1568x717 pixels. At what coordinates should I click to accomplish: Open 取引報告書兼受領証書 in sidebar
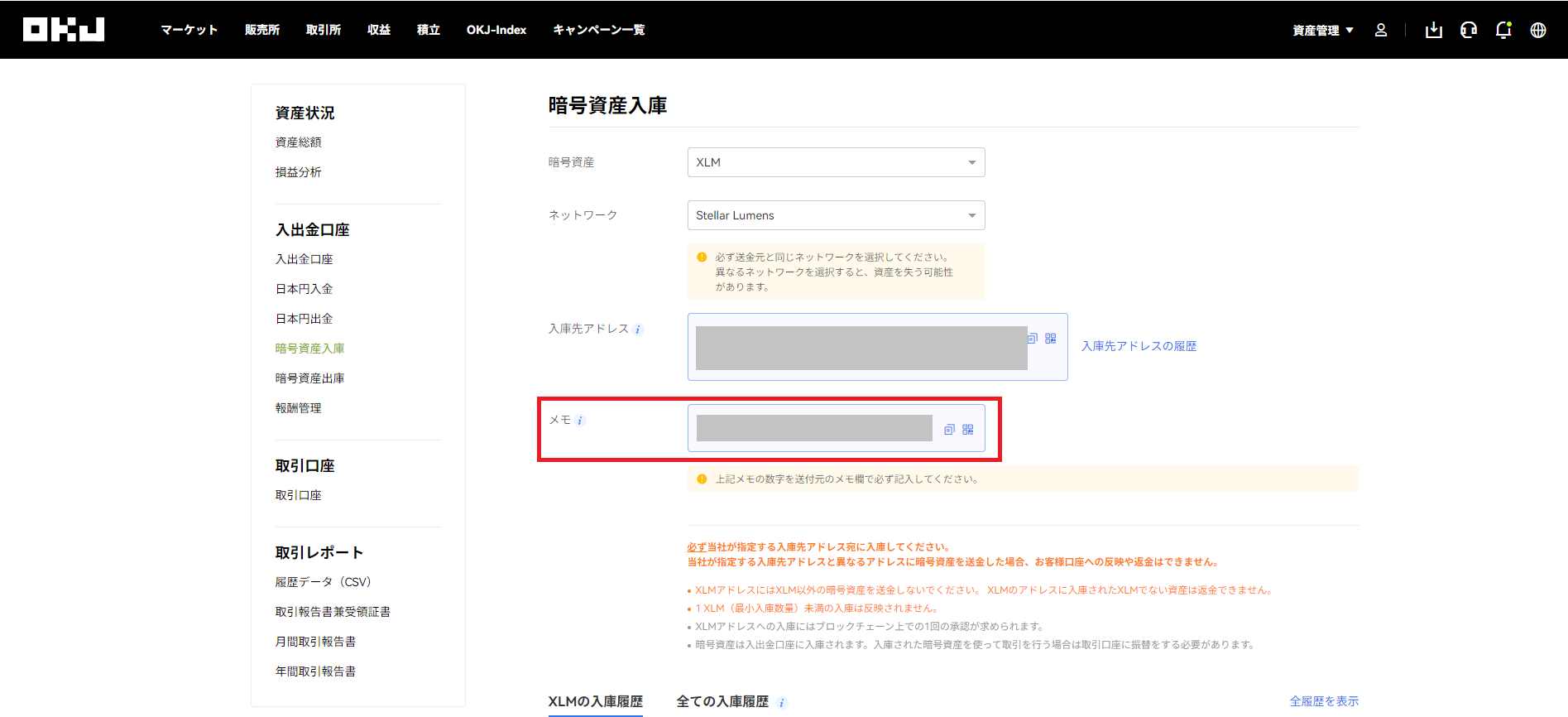[333, 612]
